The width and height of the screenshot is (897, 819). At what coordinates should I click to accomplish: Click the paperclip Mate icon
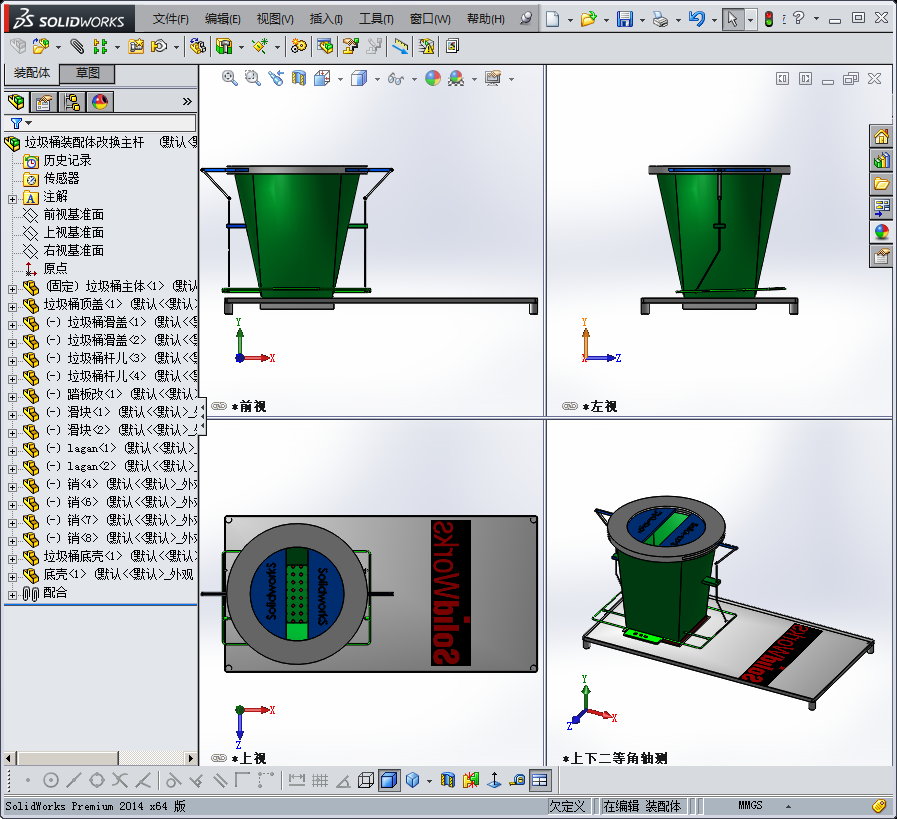(77, 46)
